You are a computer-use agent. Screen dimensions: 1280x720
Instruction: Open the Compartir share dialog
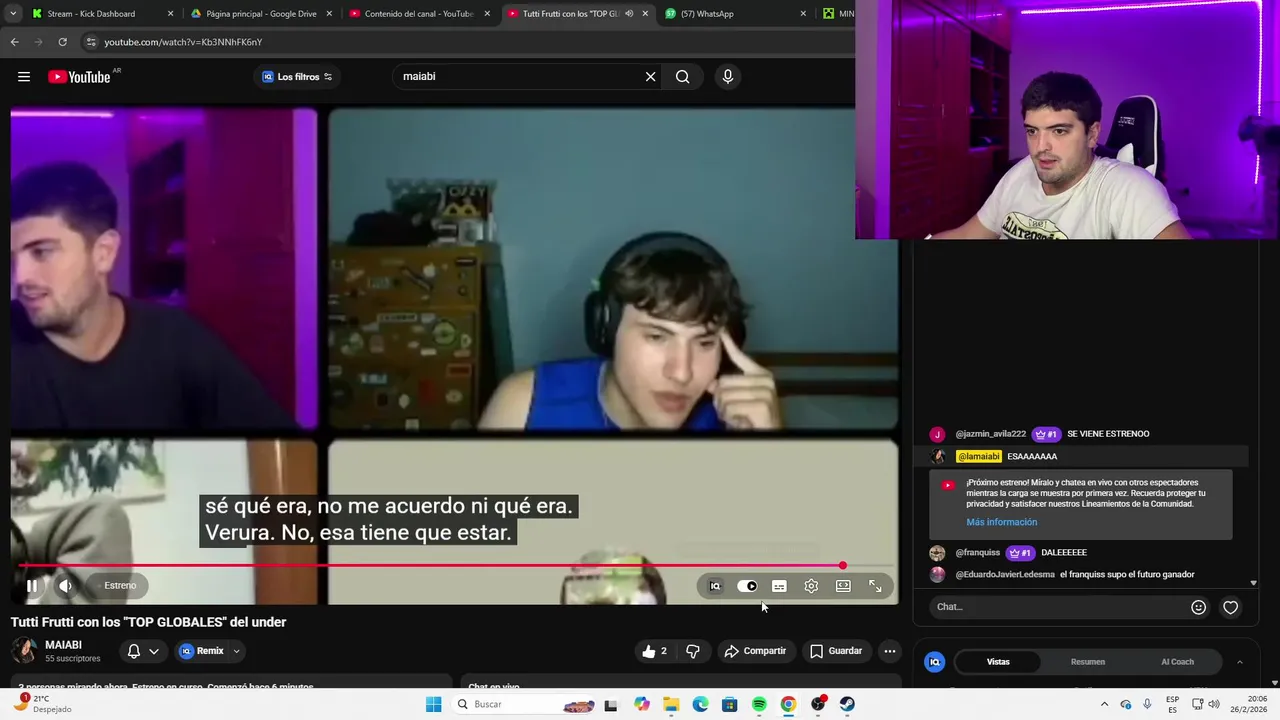tap(755, 651)
